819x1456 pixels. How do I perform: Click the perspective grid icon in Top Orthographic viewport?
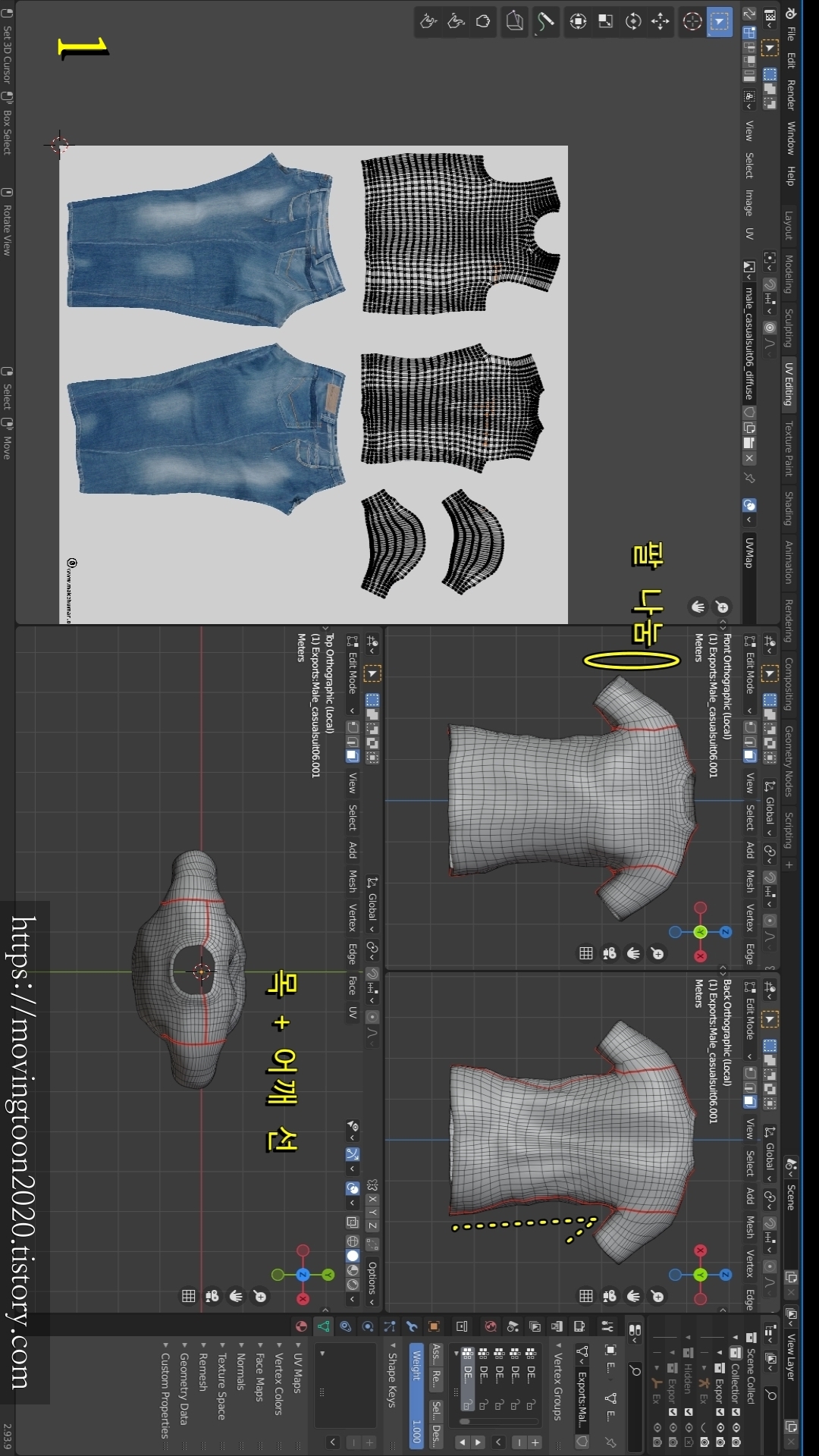[188, 1297]
